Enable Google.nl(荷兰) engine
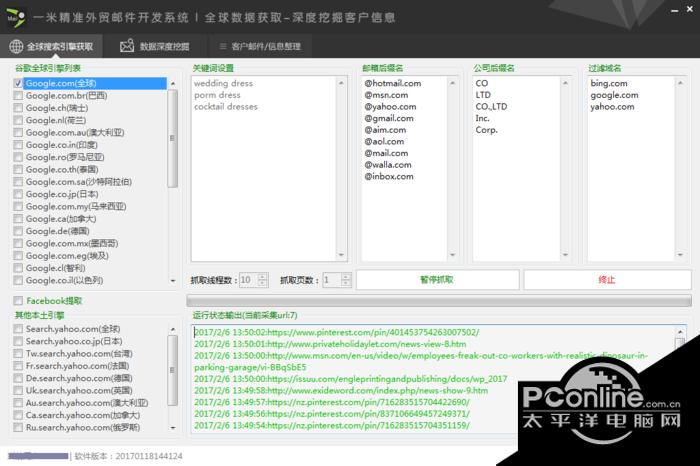 (18, 120)
